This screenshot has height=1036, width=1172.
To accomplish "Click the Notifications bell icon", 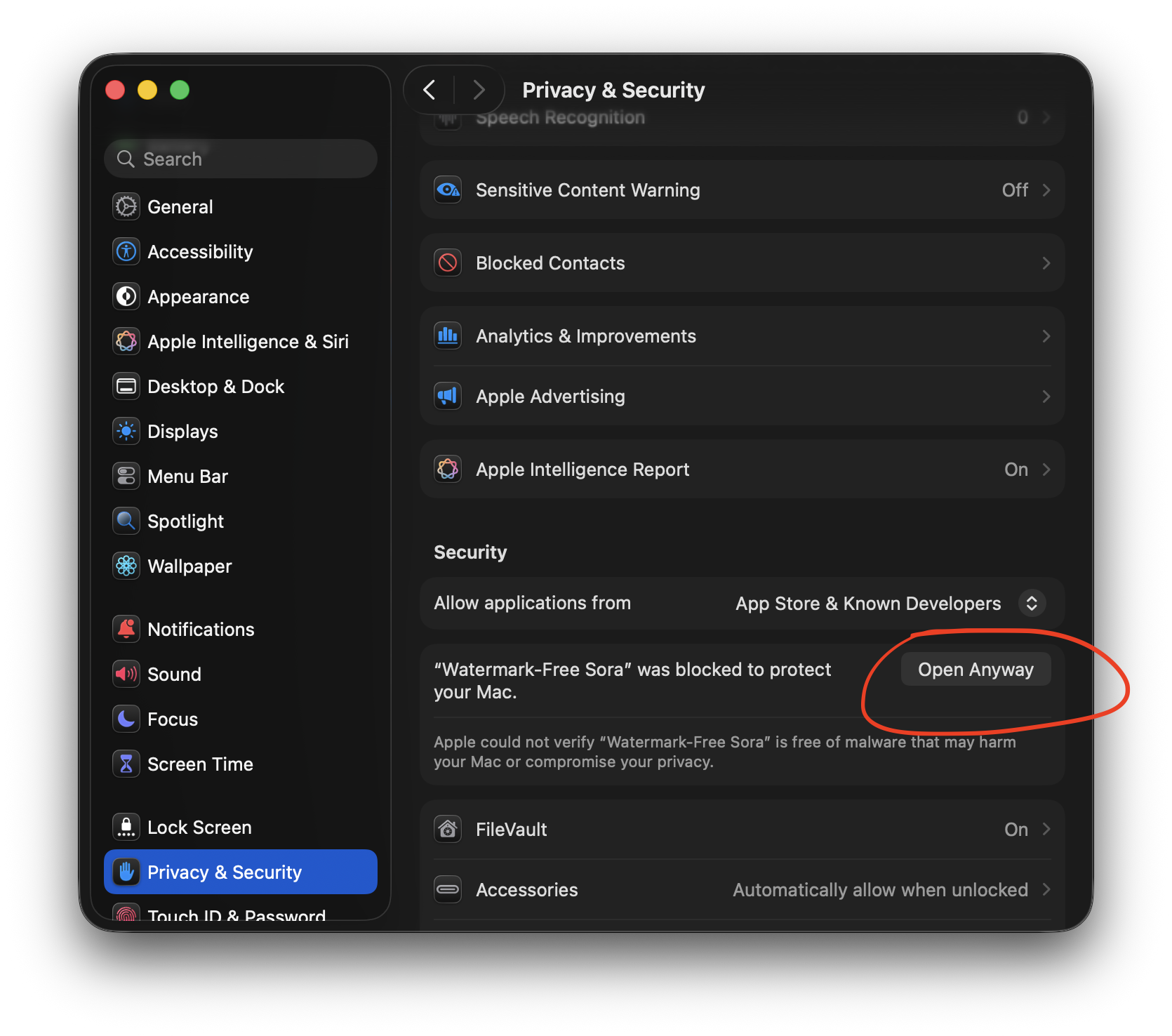I will pos(126,629).
